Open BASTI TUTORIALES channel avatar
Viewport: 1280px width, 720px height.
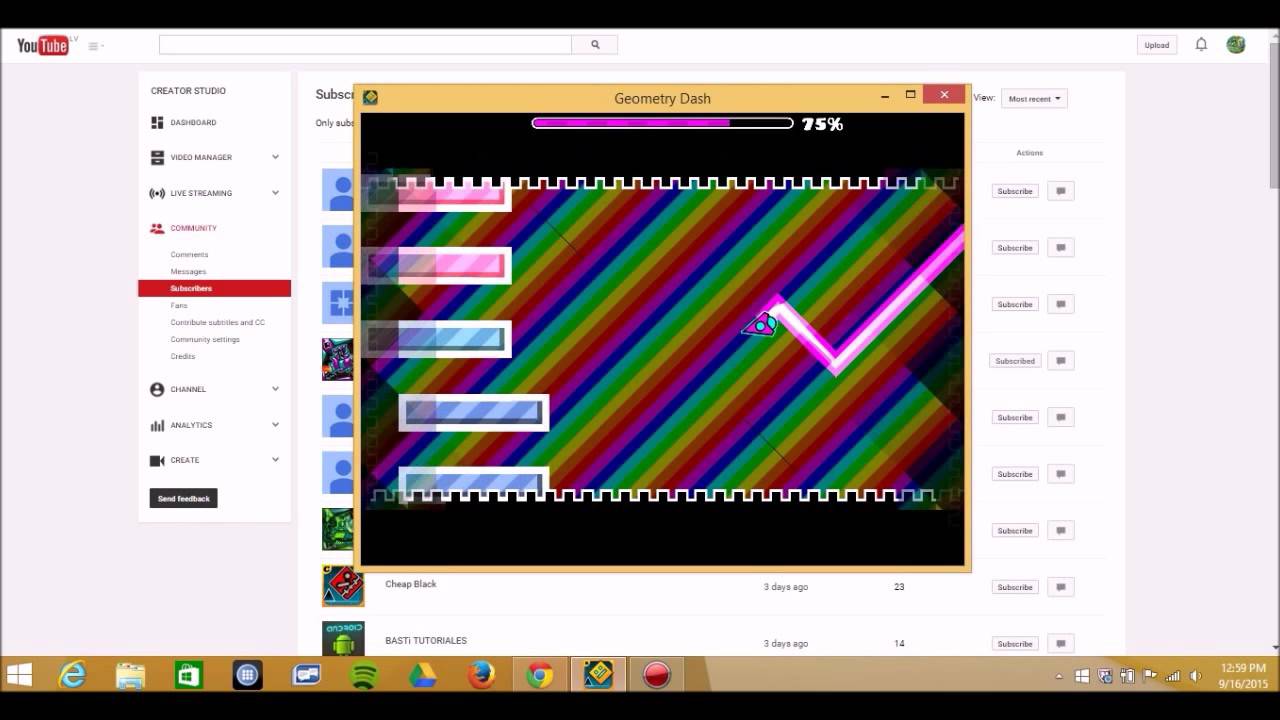tap(343, 638)
